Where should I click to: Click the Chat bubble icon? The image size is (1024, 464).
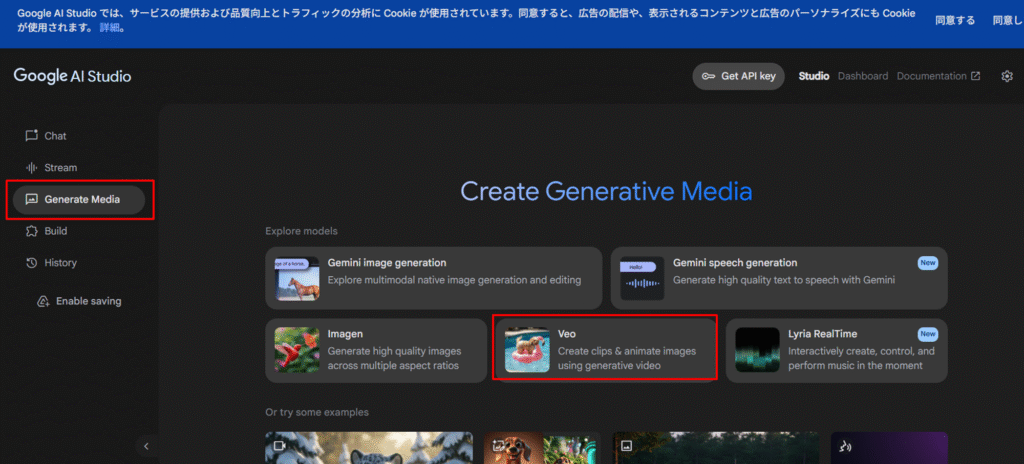(31, 136)
